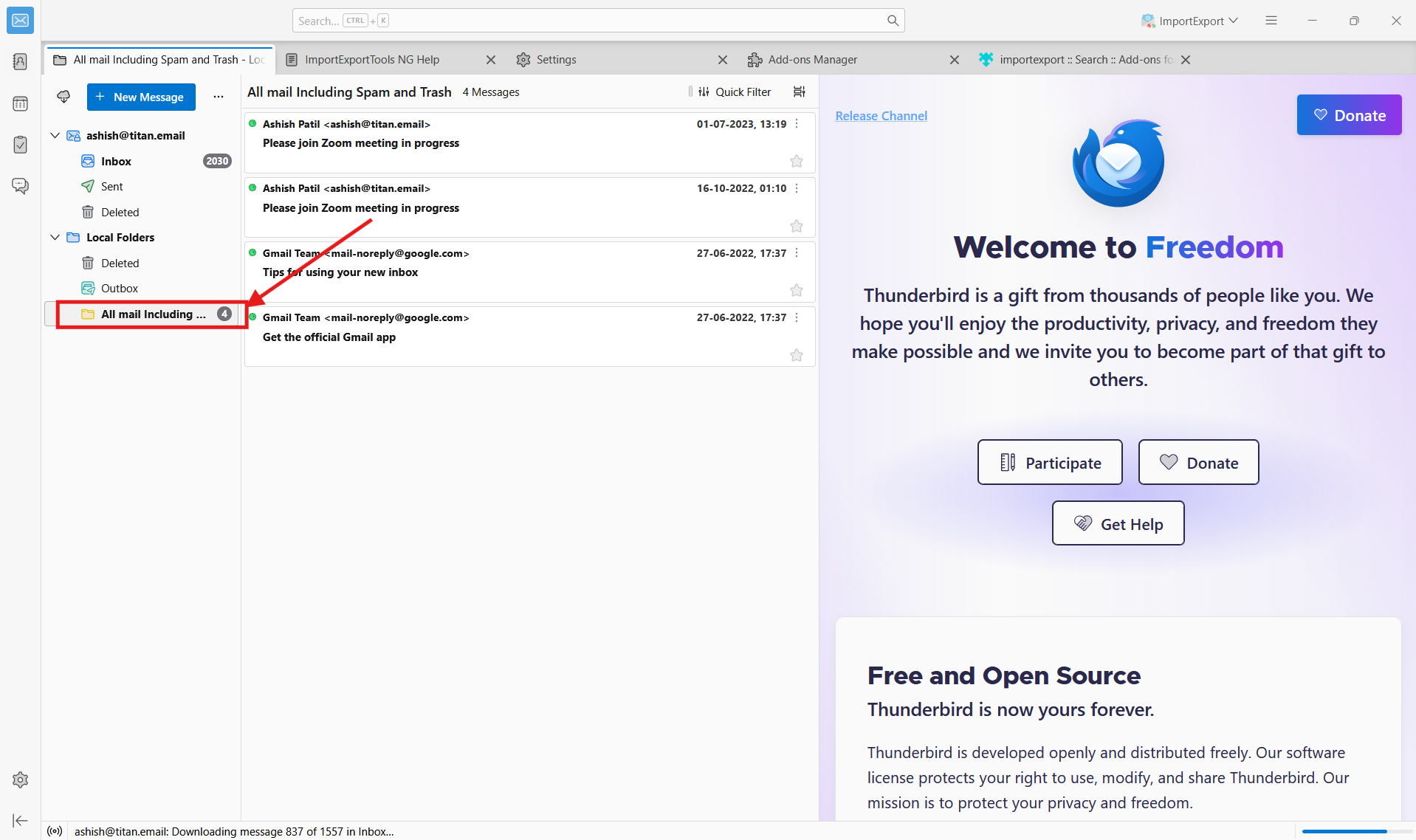Open the Tasks space
Image resolution: width=1416 pixels, height=840 pixels.
[20, 145]
